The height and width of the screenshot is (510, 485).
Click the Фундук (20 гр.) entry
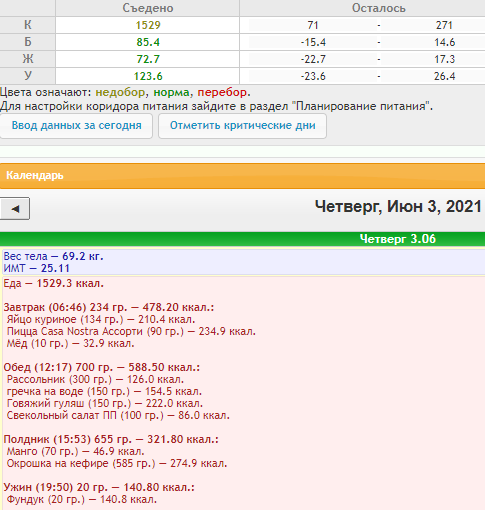coord(82,499)
